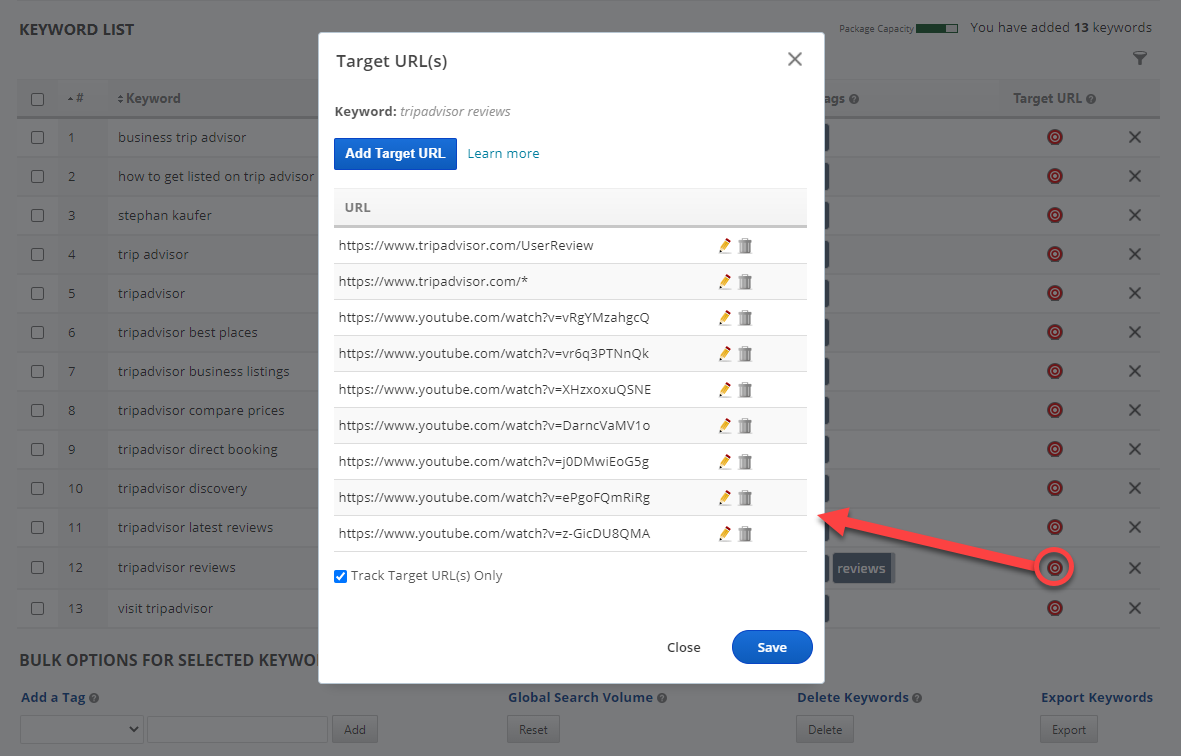Edit the tripadvisor.com/UserReview target URL
Viewport: 1181px width, 756px height.
pyautogui.click(x=725, y=246)
